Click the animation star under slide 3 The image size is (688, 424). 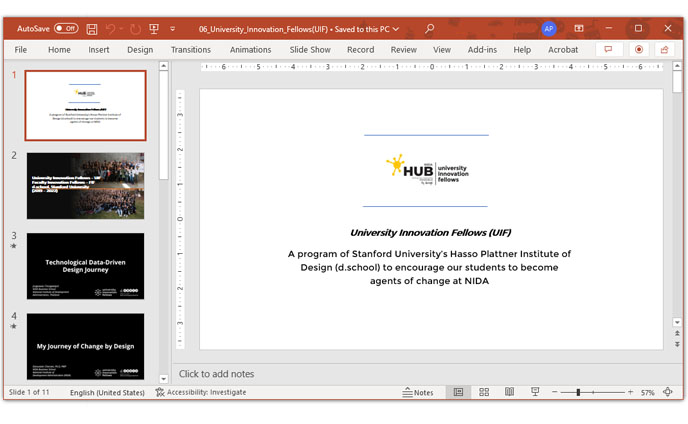click(x=14, y=246)
